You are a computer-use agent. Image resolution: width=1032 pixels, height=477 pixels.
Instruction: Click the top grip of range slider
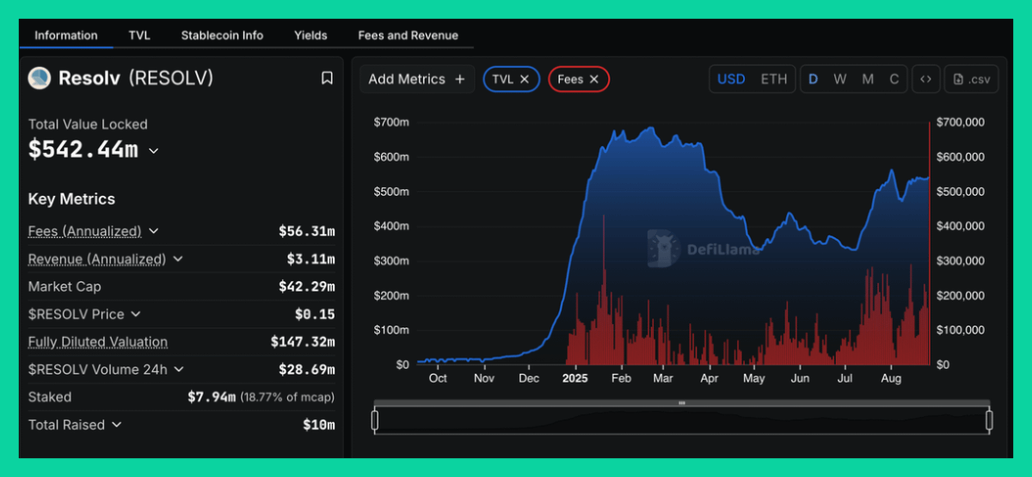[682, 403]
